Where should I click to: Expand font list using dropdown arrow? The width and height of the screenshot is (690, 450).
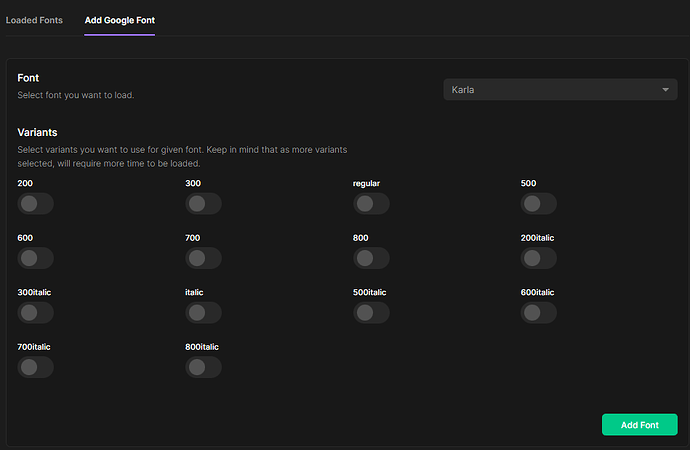point(665,90)
